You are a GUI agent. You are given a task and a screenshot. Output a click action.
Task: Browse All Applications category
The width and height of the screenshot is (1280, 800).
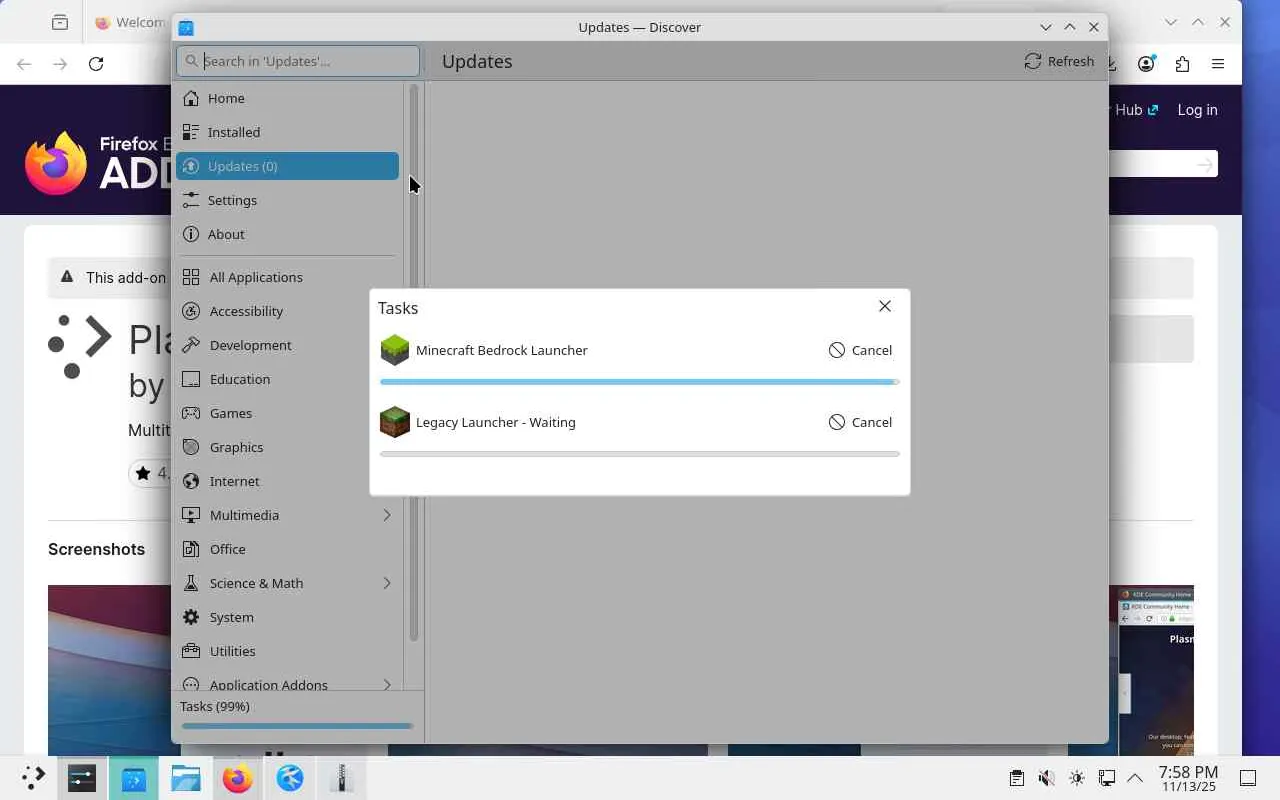pos(287,277)
